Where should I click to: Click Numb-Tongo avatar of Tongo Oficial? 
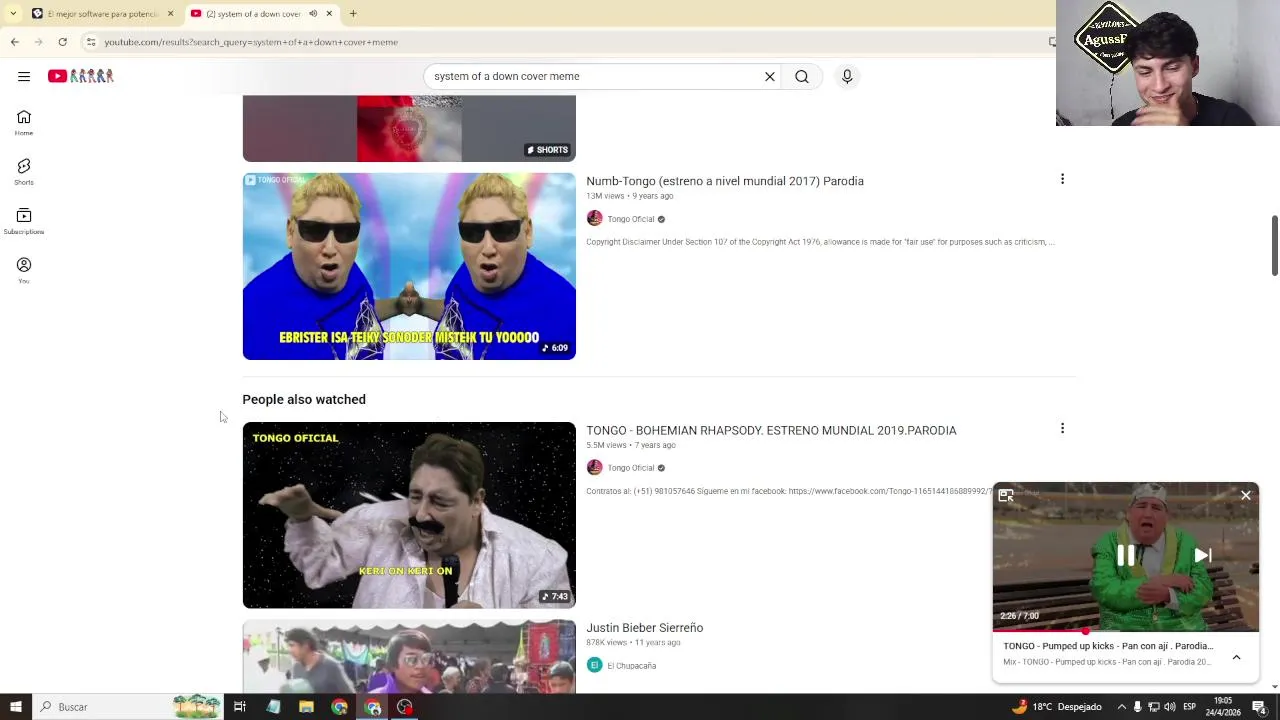(595, 219)
